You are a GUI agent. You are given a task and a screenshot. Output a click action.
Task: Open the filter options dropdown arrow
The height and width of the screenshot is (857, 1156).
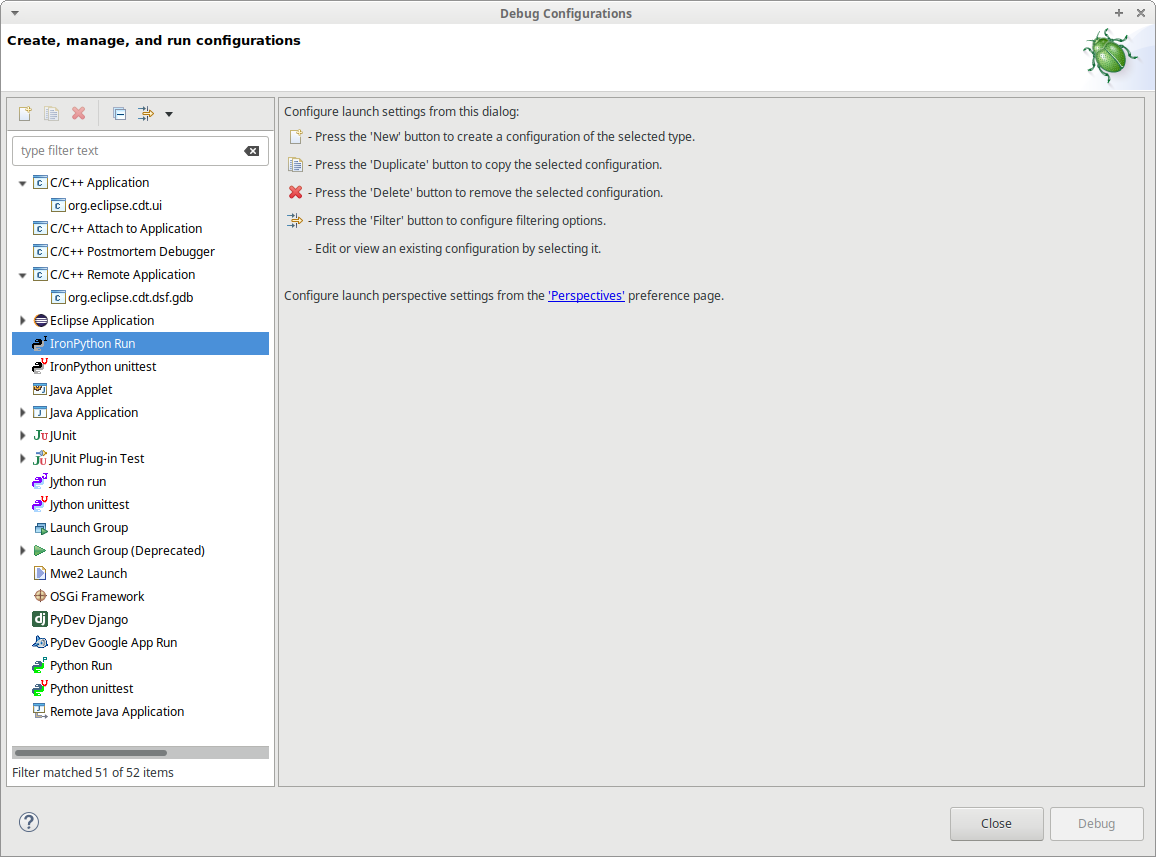tap(169, 114)
